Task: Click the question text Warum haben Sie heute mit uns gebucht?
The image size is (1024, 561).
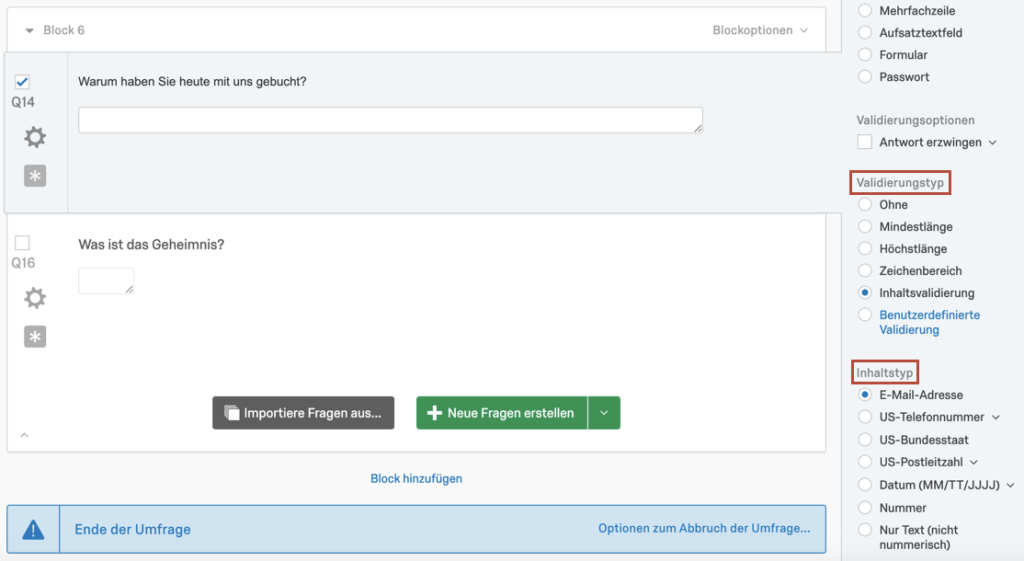Action: point(192,82)
